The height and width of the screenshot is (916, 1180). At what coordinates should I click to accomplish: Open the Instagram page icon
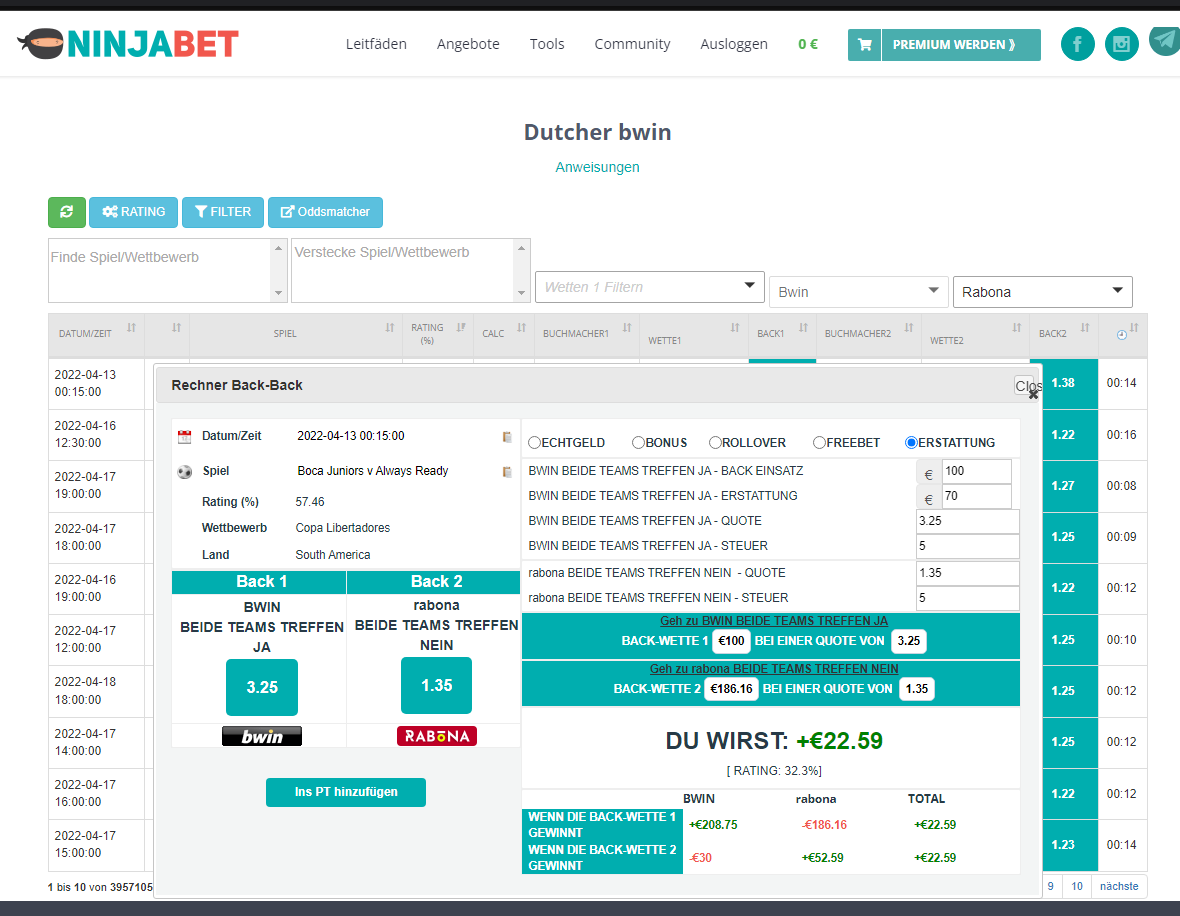tap(1121, 44)
